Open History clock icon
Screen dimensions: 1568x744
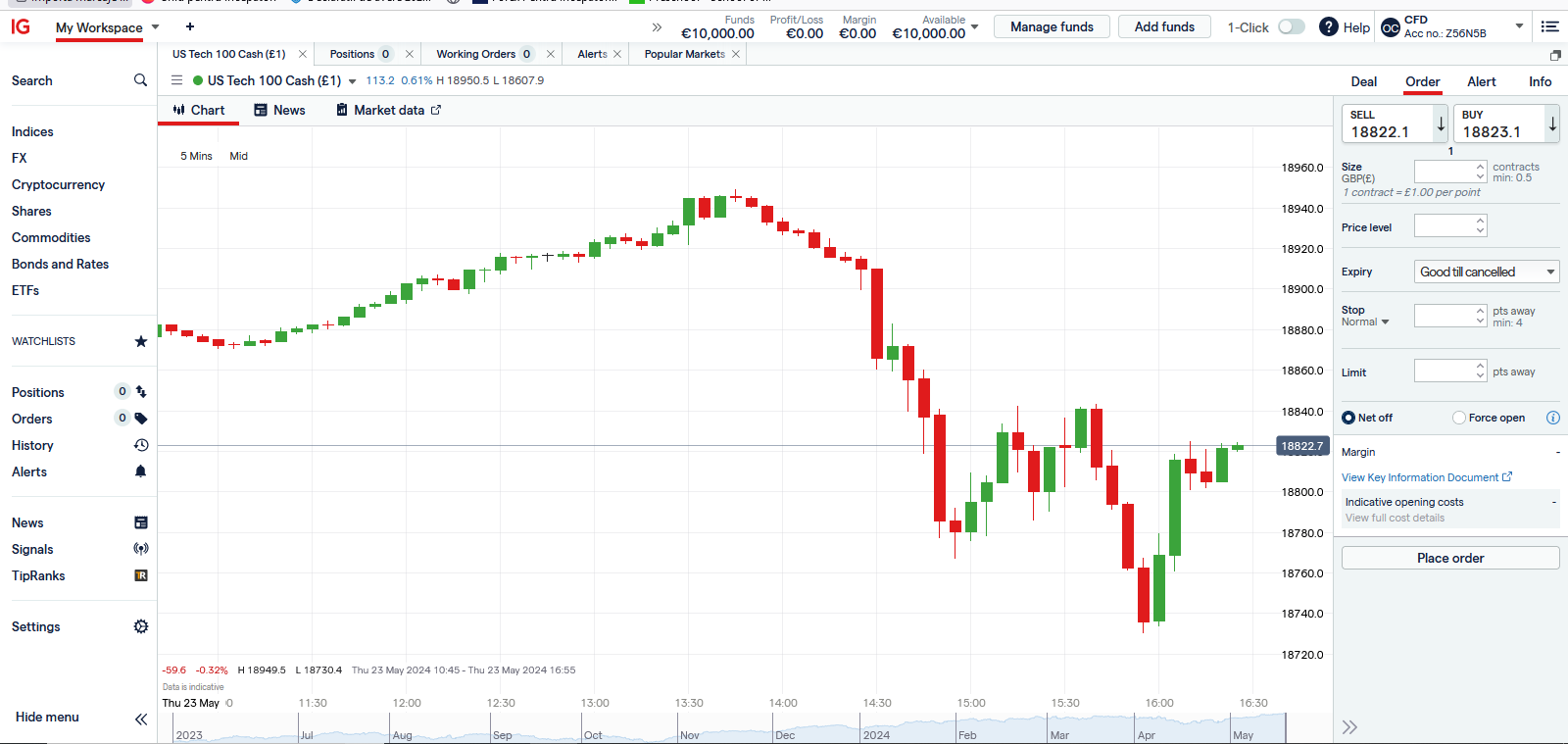(141, 445)
